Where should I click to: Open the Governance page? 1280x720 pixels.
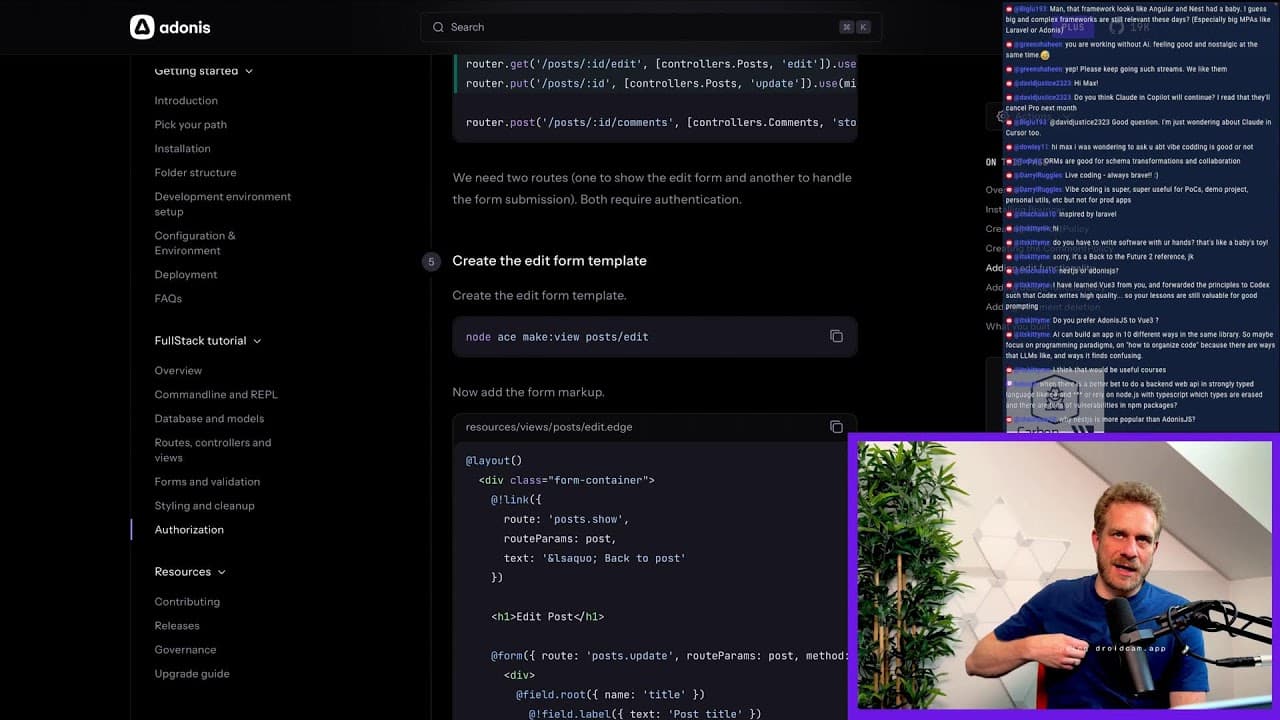tap(185, 650)
